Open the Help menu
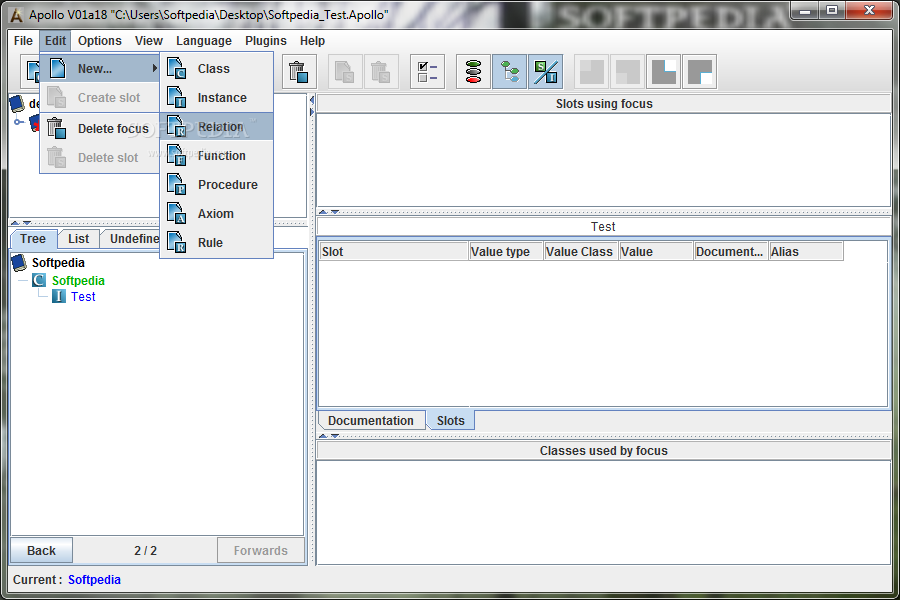Viewport: 900px width, 600px height. tap(312, 41)
